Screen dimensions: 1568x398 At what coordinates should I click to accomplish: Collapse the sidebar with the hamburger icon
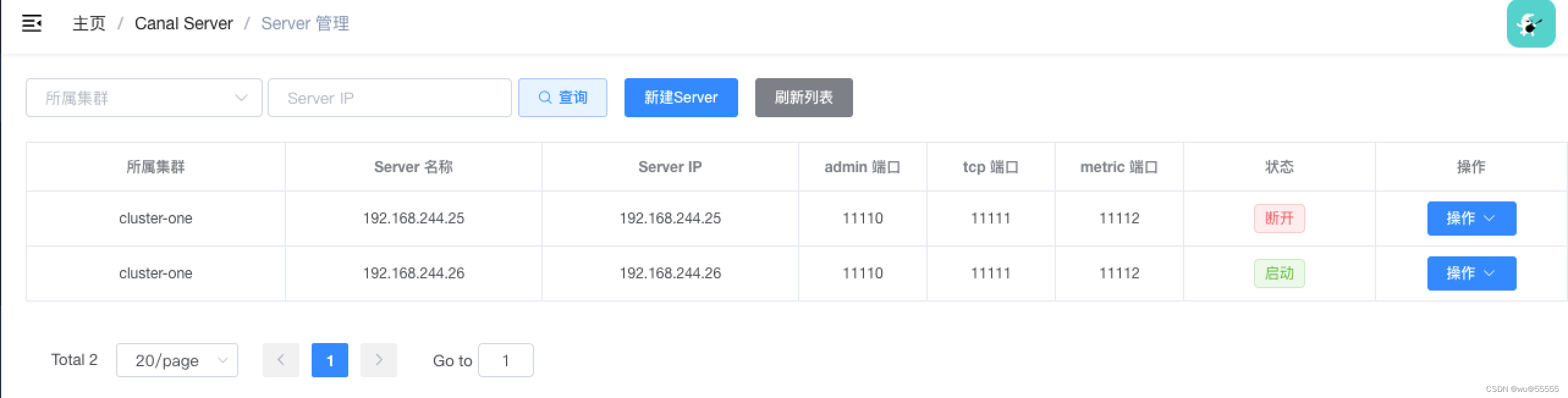32,24
